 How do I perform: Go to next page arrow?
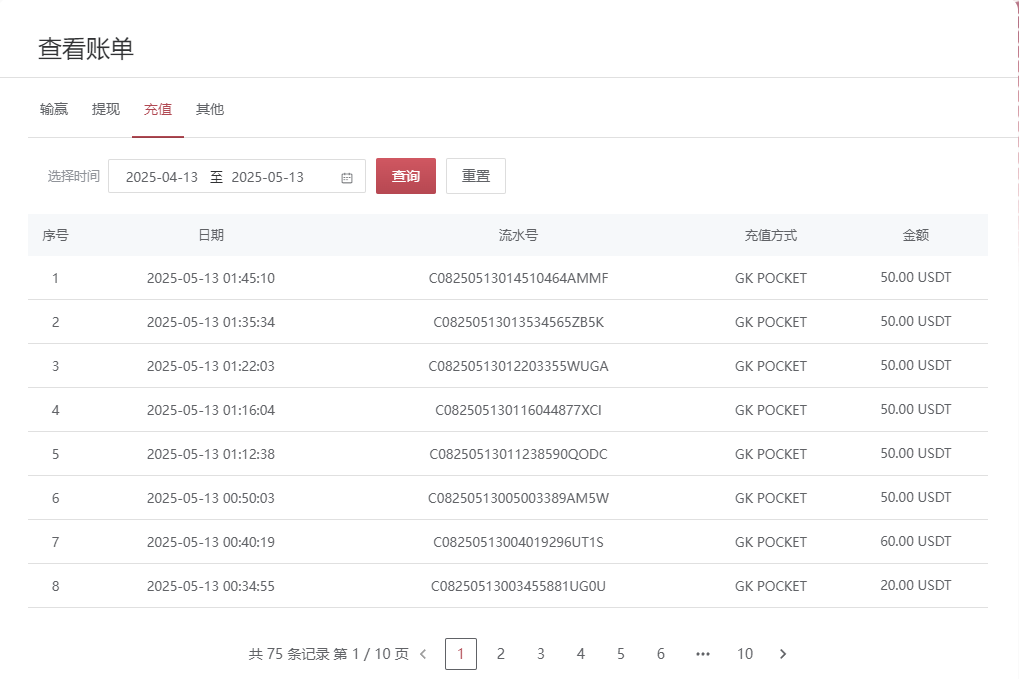click(783, 654)
